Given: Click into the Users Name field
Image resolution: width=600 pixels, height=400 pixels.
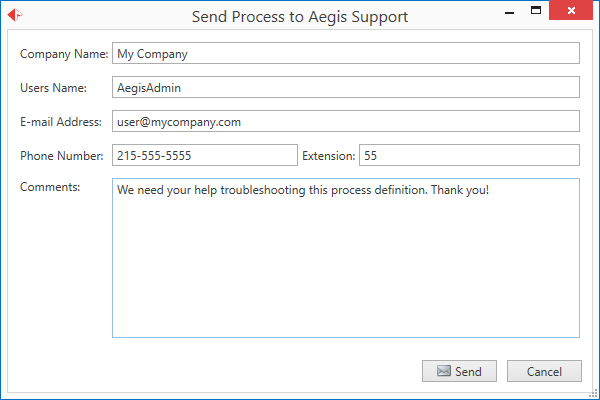Looking at the screenshot, I should point(345,88).
